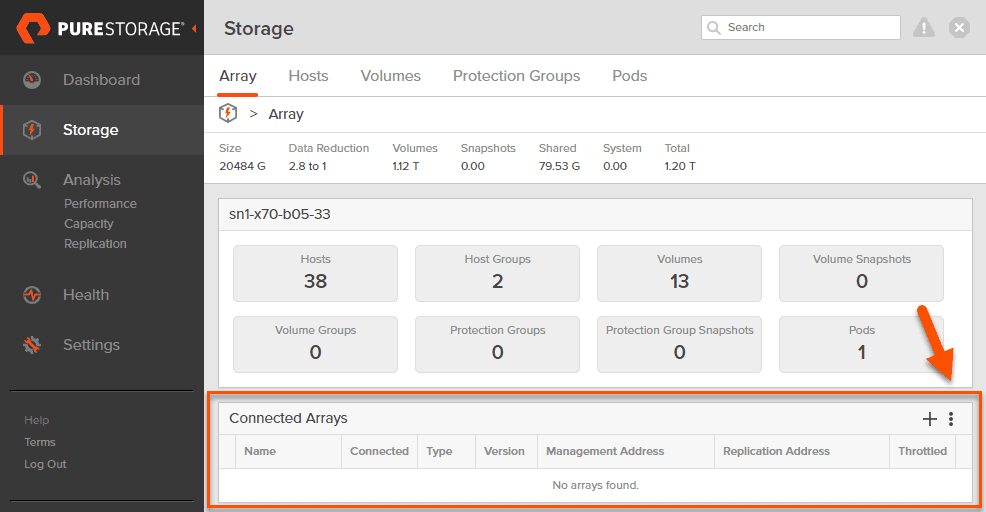Go to Capacity under Analysis
This screenshot has height=512, width=986.
[x=89, y=224]
